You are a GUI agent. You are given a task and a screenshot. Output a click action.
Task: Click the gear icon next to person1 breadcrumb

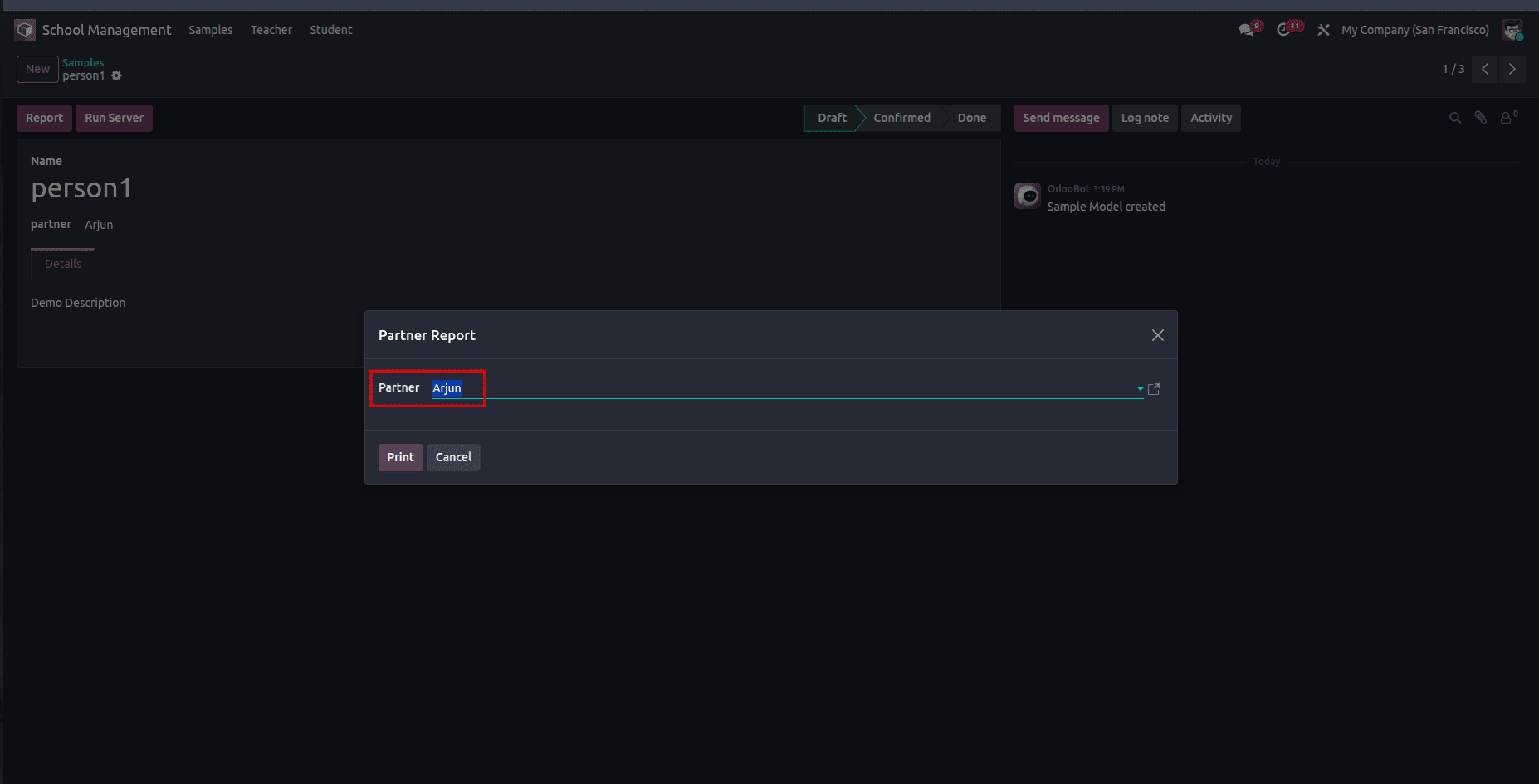coord(116,75)
